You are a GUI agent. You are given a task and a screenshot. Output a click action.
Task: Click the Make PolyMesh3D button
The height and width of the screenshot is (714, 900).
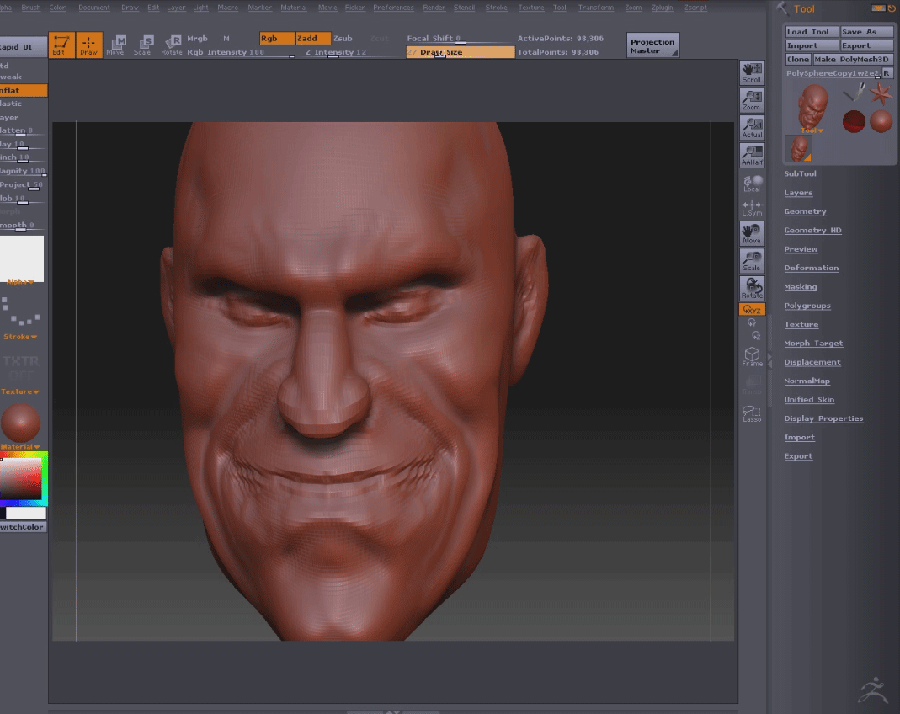852,59
